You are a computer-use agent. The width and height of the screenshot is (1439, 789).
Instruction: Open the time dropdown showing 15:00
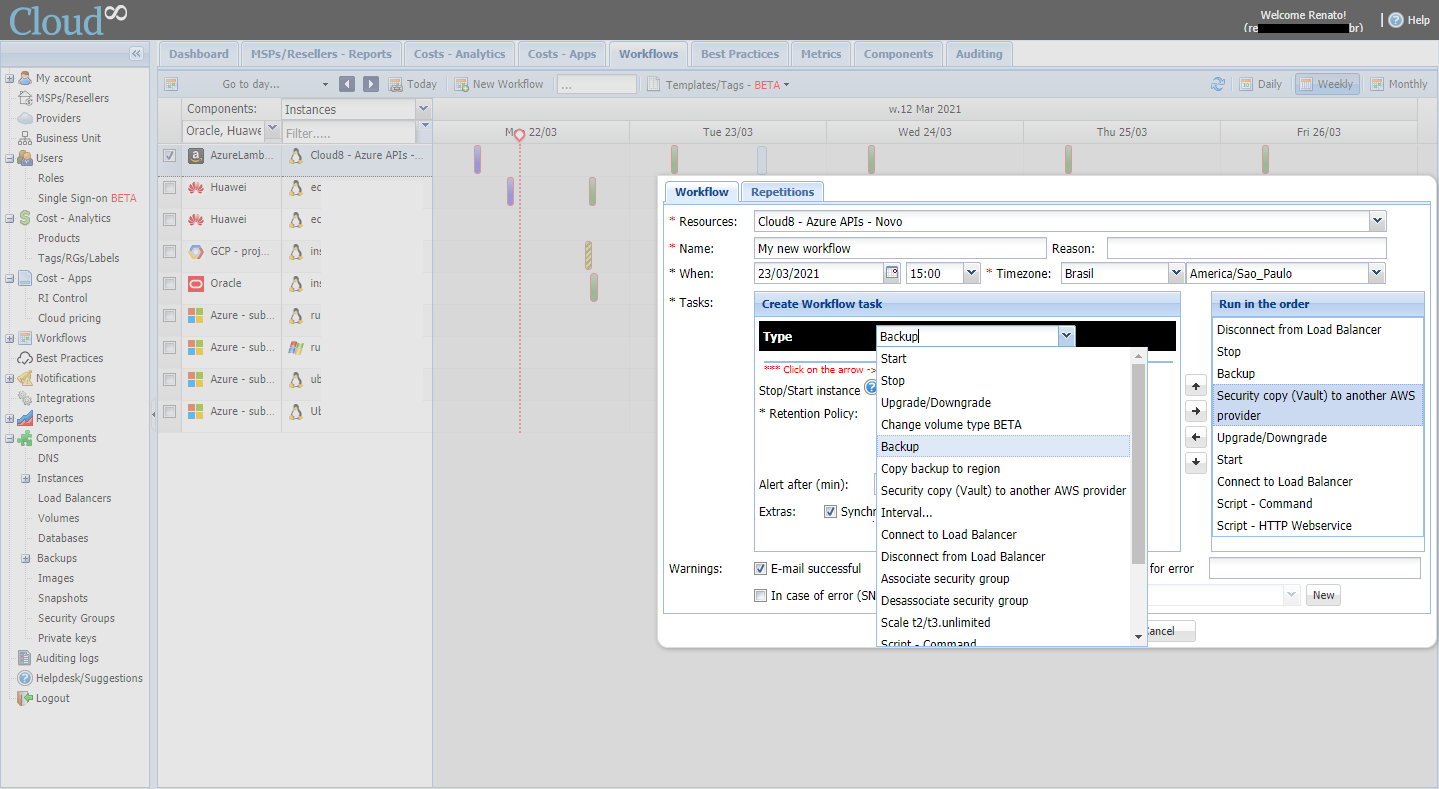pyautogui.click(x=970, y=273)
